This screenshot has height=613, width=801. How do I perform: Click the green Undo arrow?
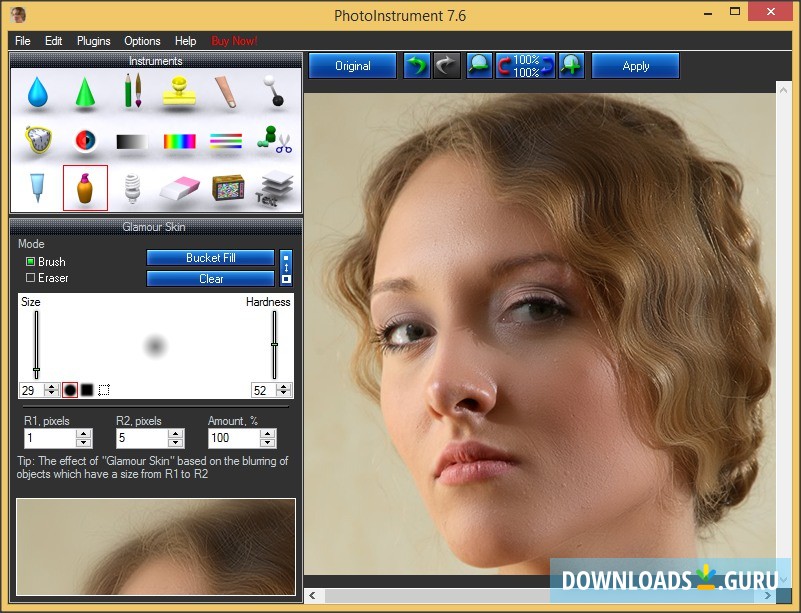pos(416,66)
